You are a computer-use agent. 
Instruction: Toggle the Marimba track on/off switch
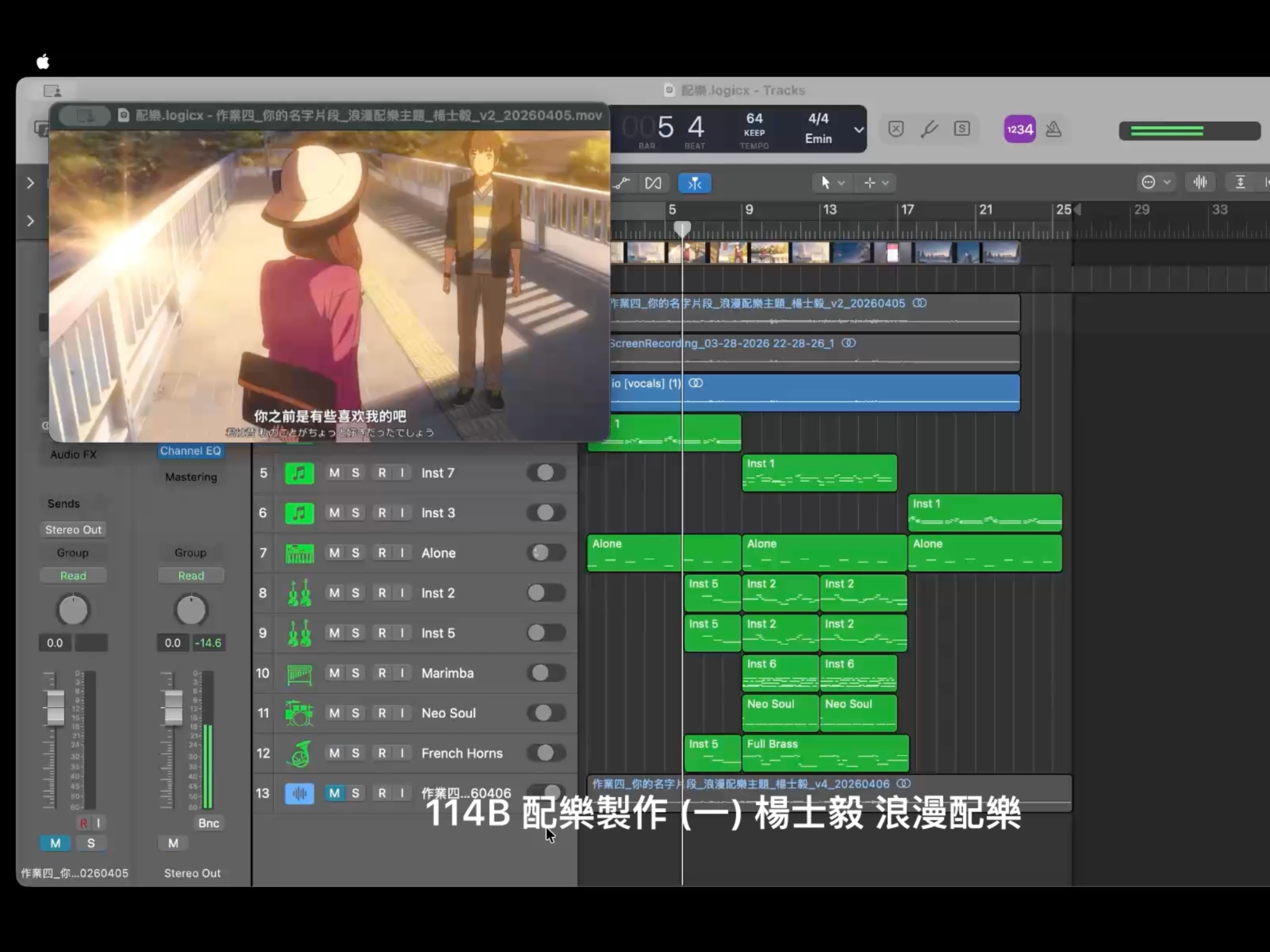click(x=546, y=673)
